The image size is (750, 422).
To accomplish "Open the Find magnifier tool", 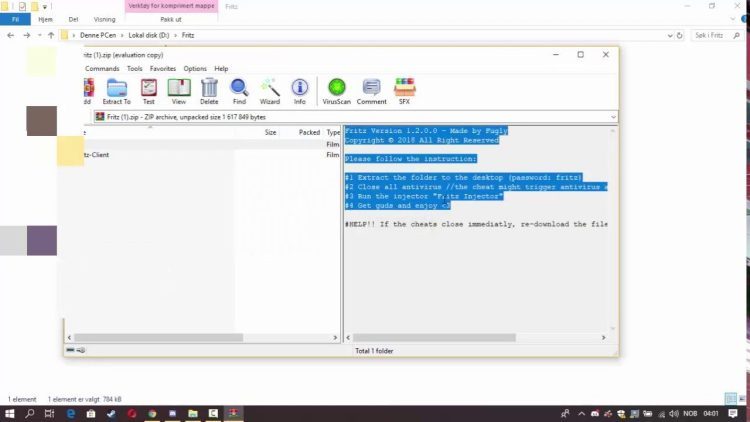I will (x=239, y=91).
